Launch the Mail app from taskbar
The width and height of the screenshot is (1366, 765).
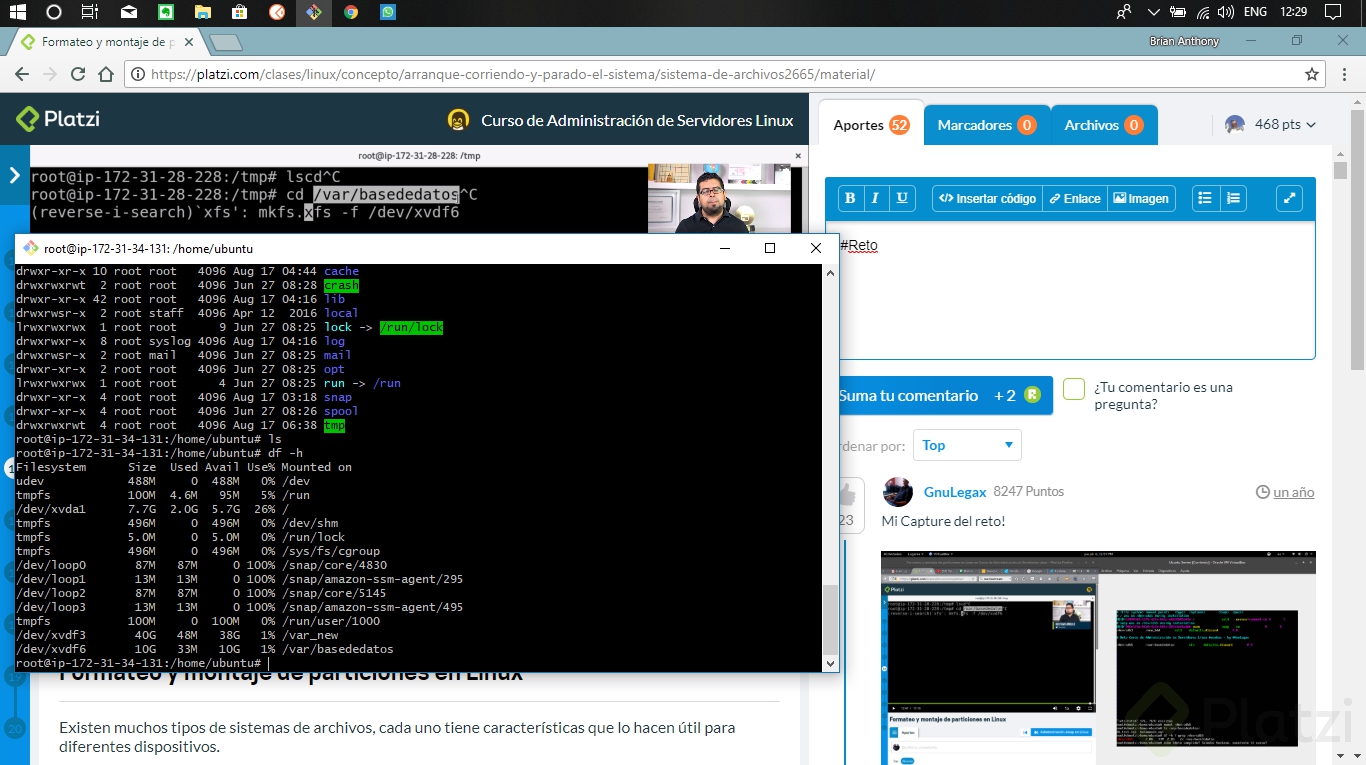click(128, 12)
